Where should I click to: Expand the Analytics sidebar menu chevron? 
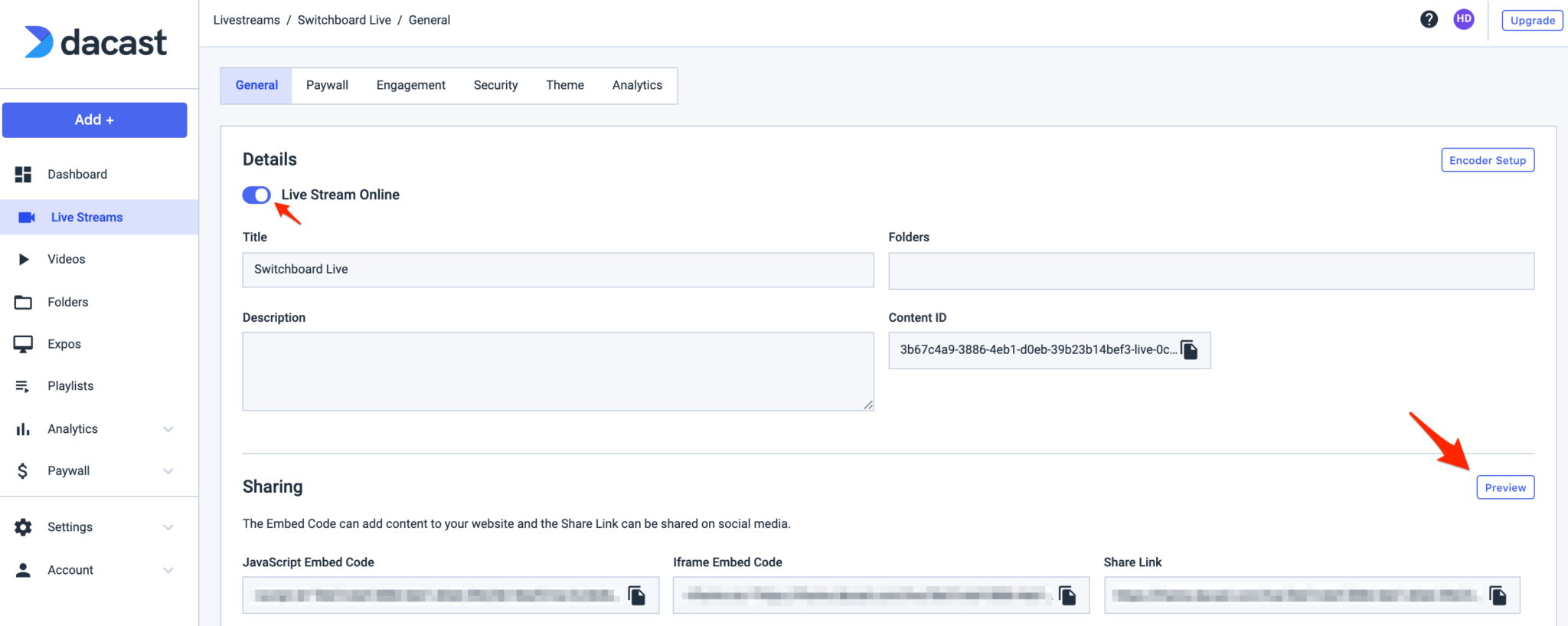point(168,429)
